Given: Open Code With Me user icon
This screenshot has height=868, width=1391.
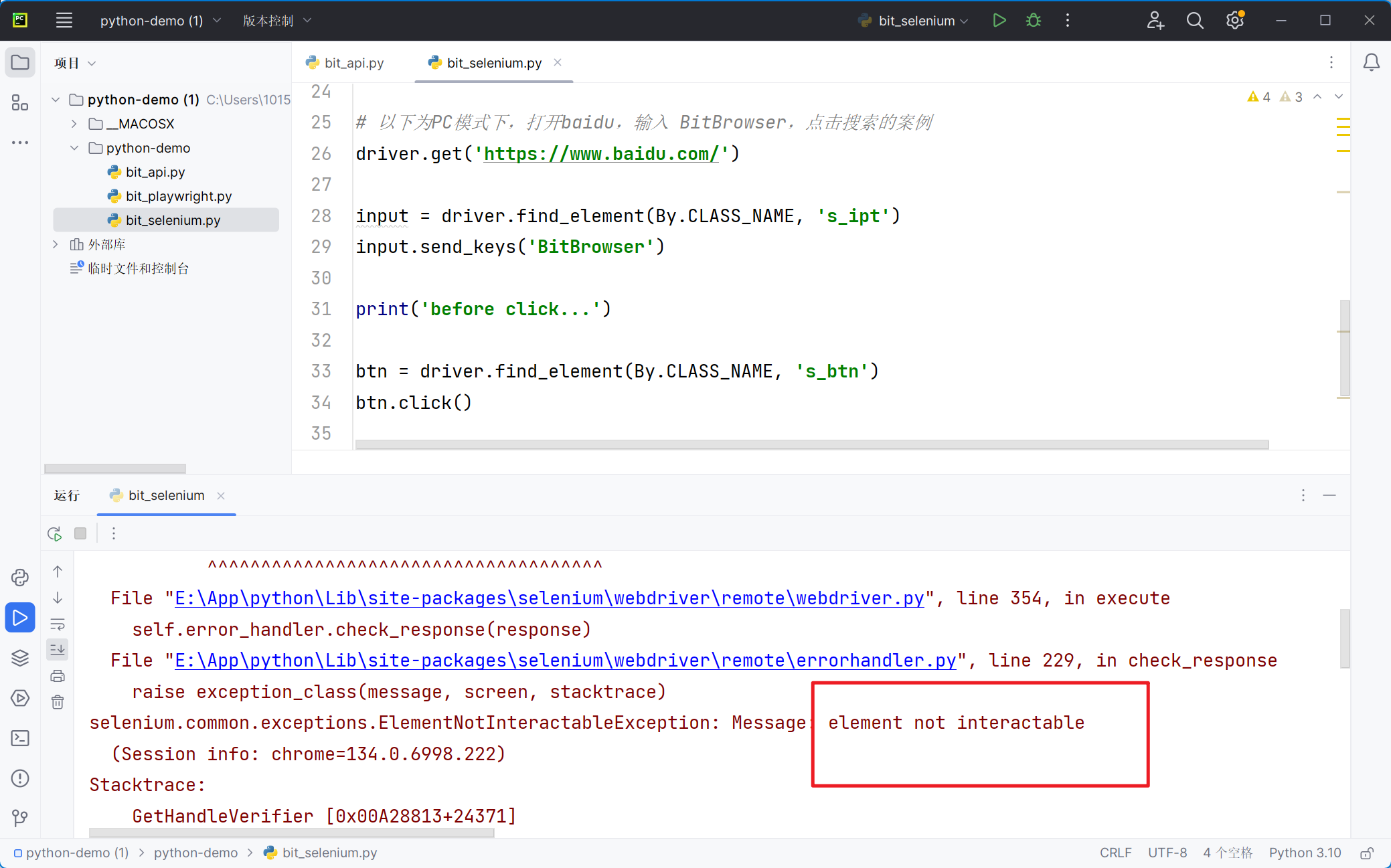Looking at the screenshot, I should click(x=1155, y=20).
